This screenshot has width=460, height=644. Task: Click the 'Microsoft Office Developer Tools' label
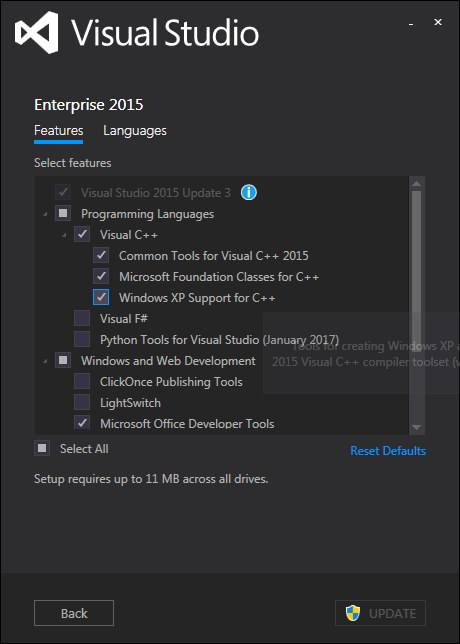coord(187,423)
